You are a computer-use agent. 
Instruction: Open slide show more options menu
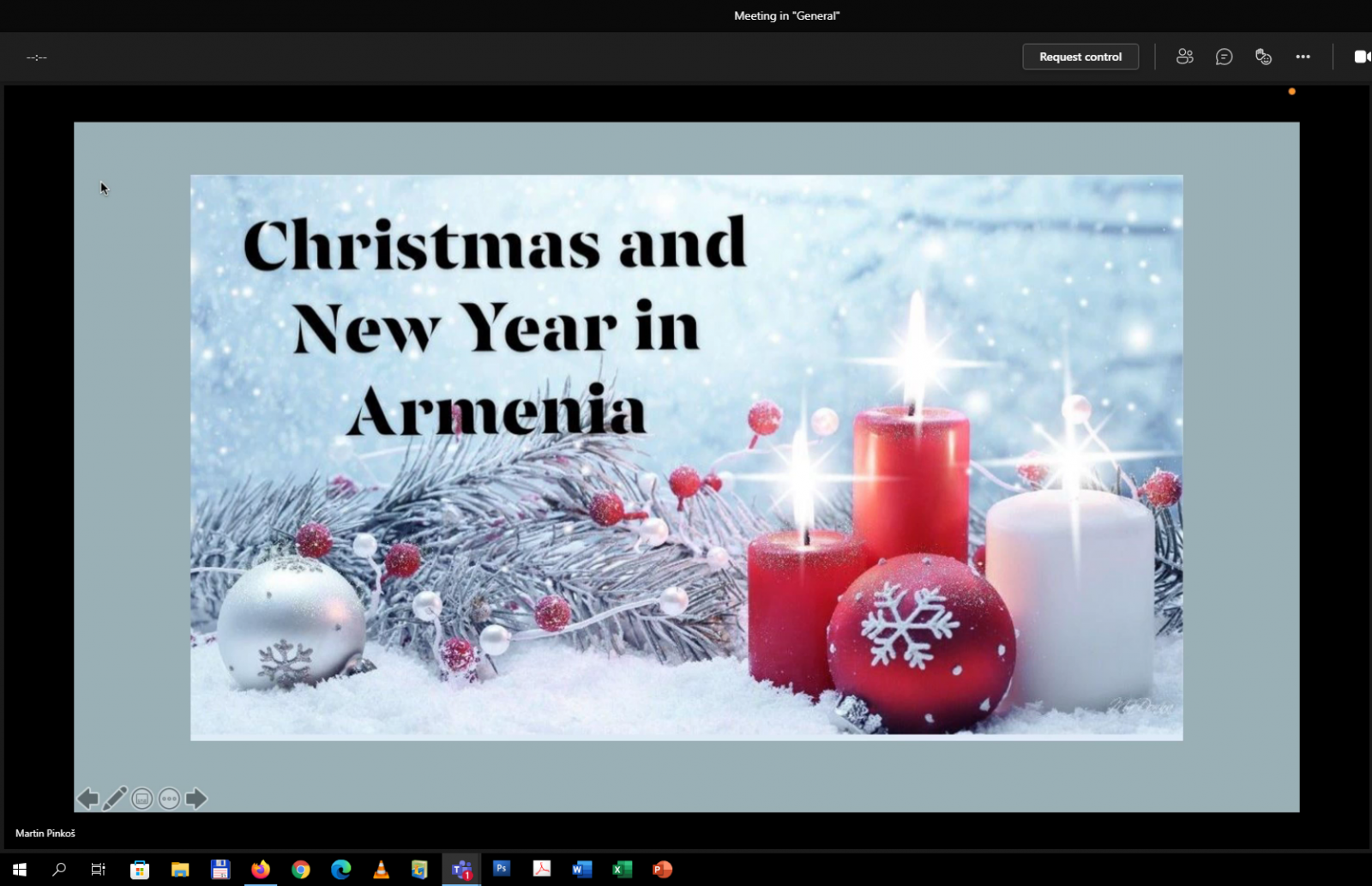pyautogui.click(x=169, y=799)
